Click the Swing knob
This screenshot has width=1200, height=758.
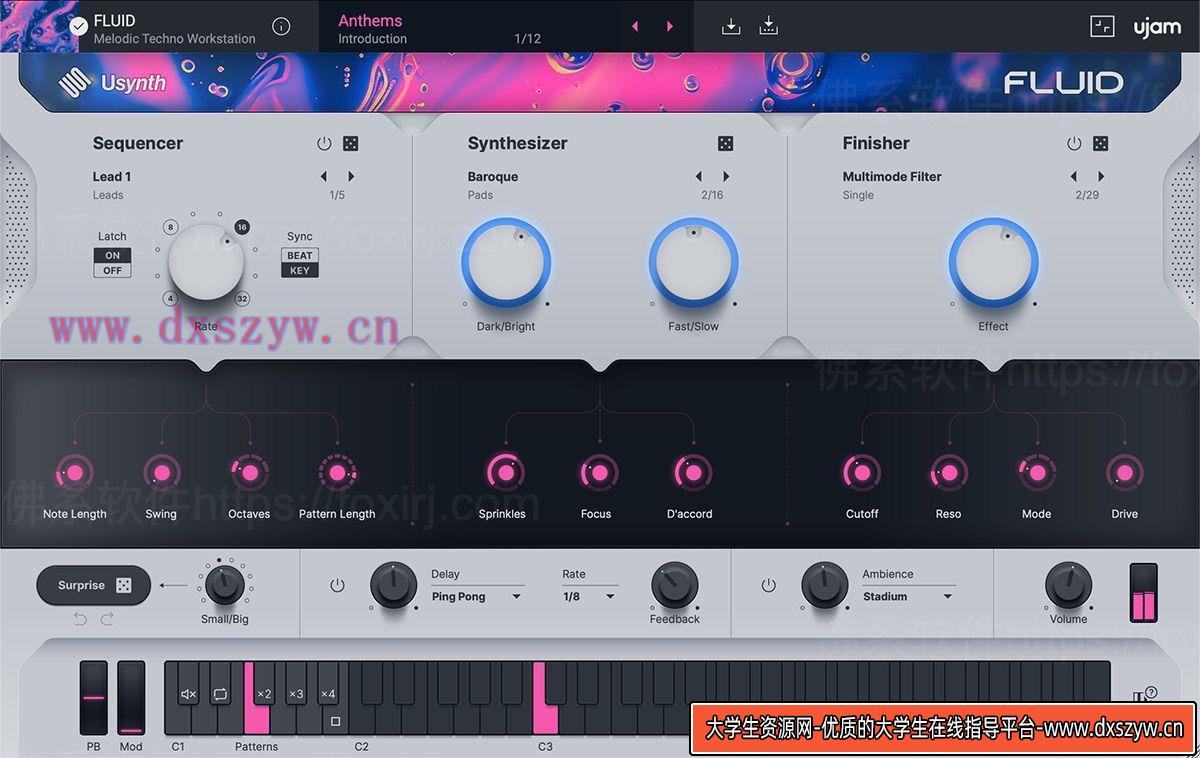click(x=161, y=472)
